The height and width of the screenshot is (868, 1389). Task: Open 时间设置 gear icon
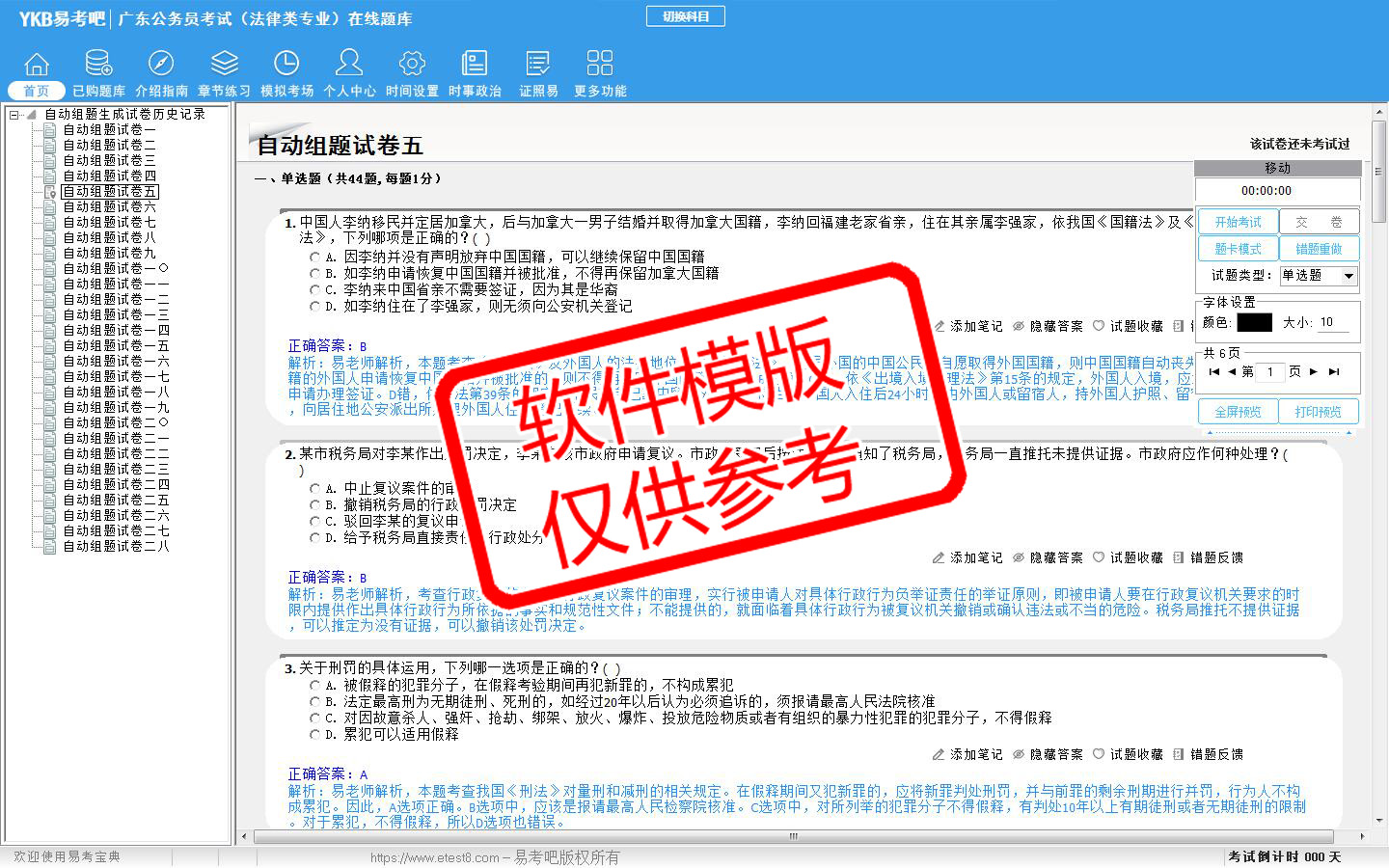[x=412, y=65]
